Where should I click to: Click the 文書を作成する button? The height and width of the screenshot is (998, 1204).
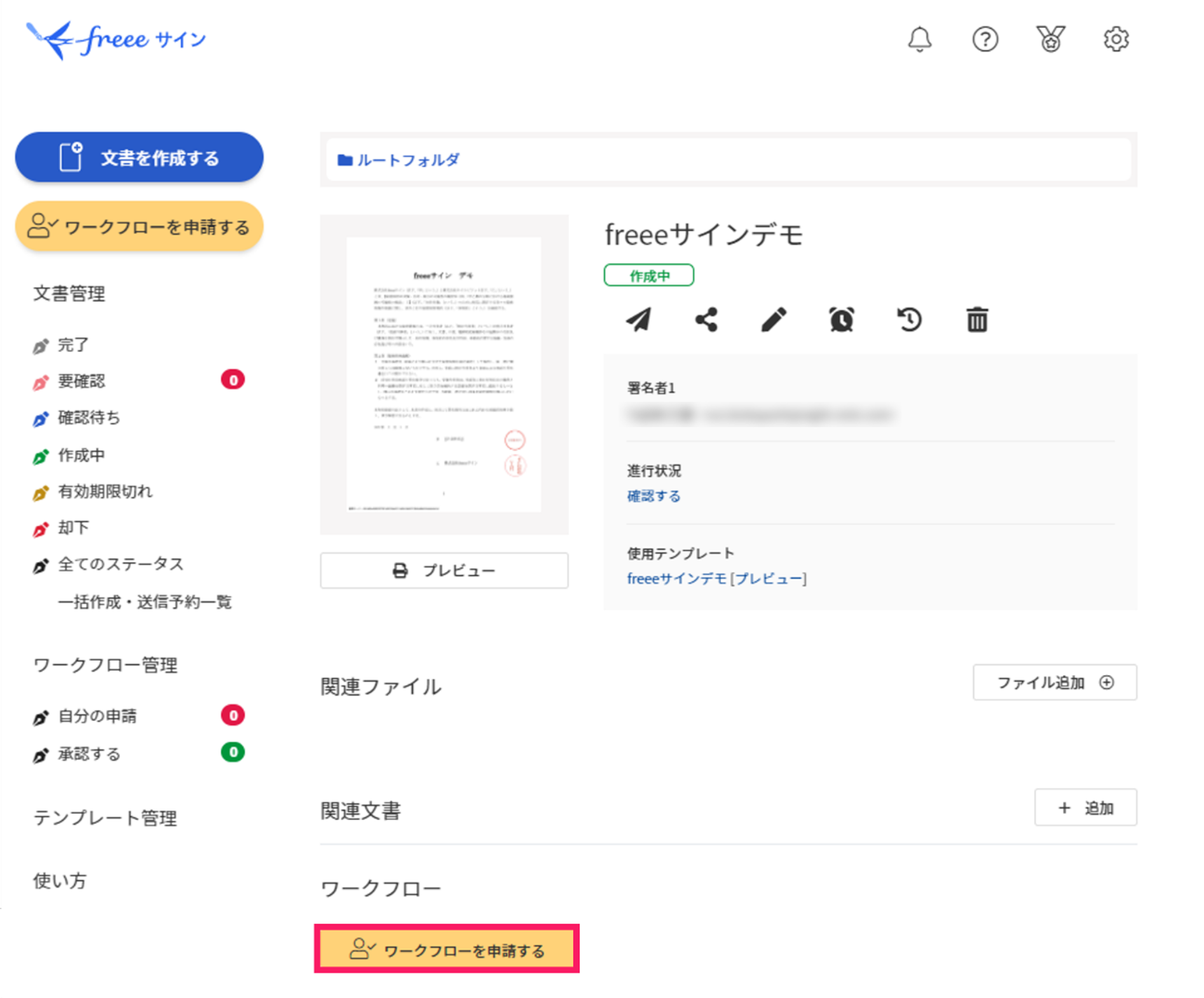pos(139,157)
